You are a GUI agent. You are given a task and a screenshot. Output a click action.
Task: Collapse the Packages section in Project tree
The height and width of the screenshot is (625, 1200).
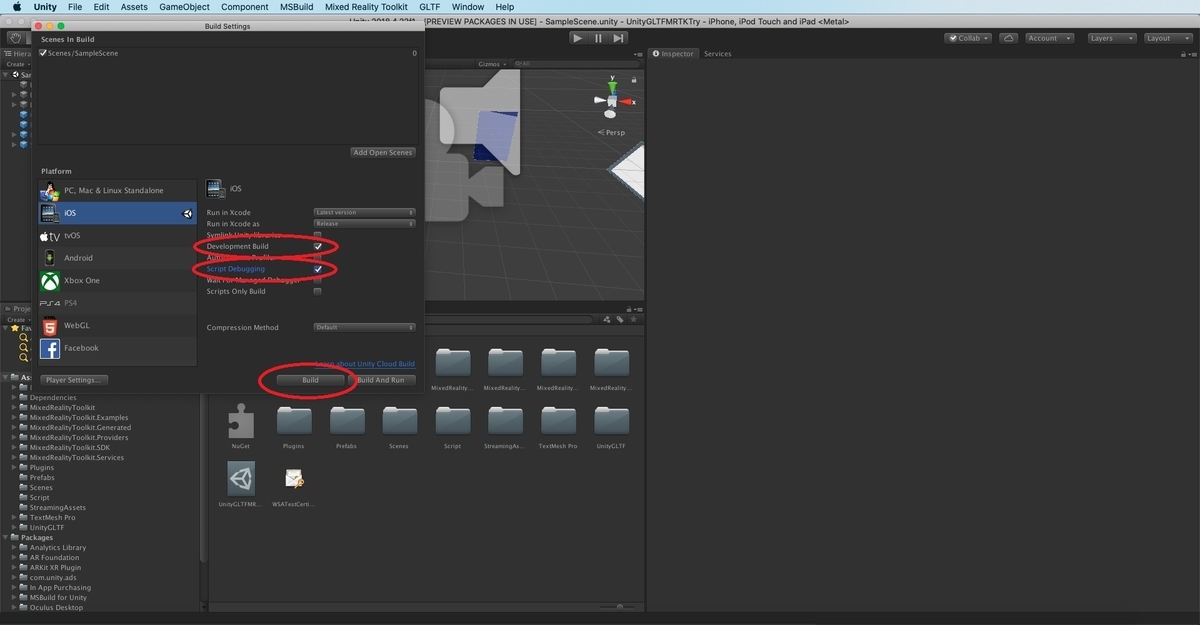(x=6, y=538)
